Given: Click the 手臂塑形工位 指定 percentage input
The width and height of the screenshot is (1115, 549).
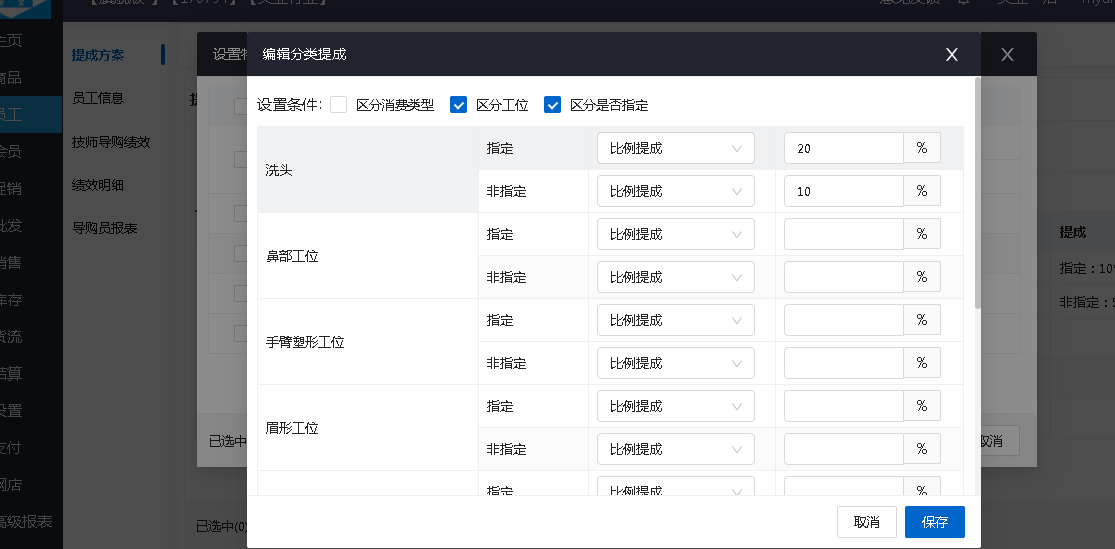Looking at the screenshot, I should coord(843,320).
